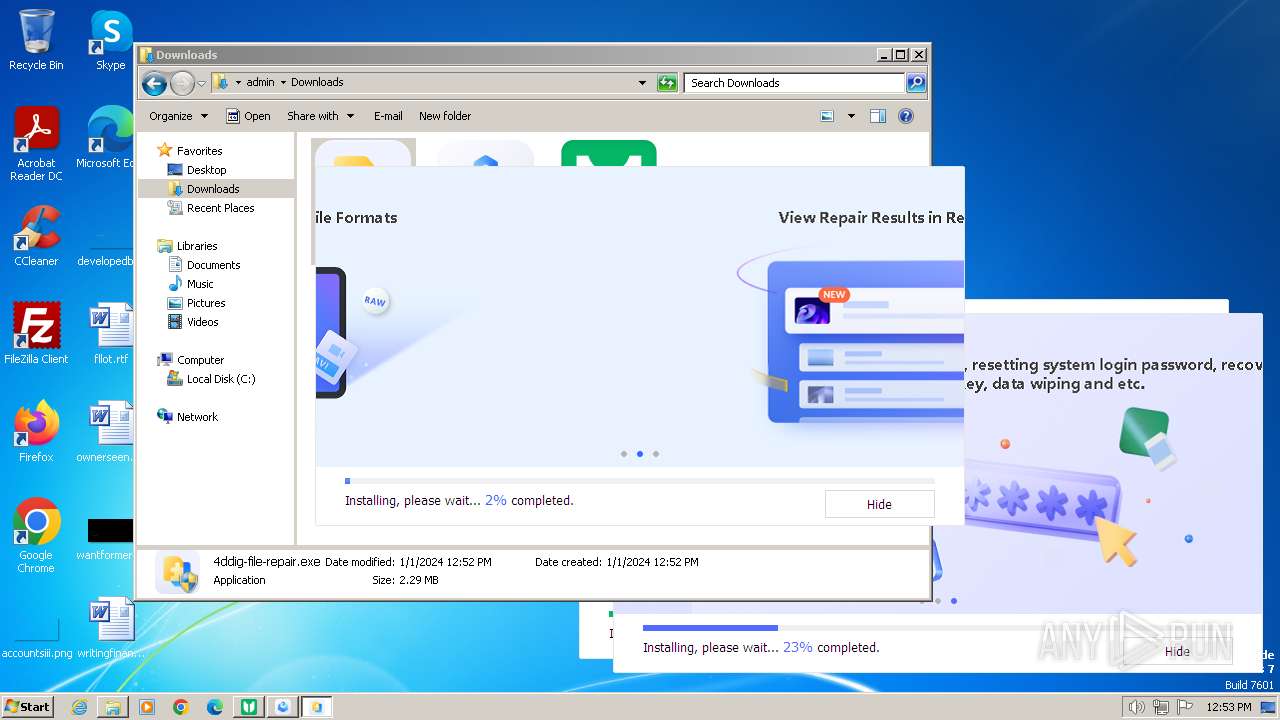Screen dimensions: 1280x720
Task: Open the Music library
Action: [x=200, y=284]
